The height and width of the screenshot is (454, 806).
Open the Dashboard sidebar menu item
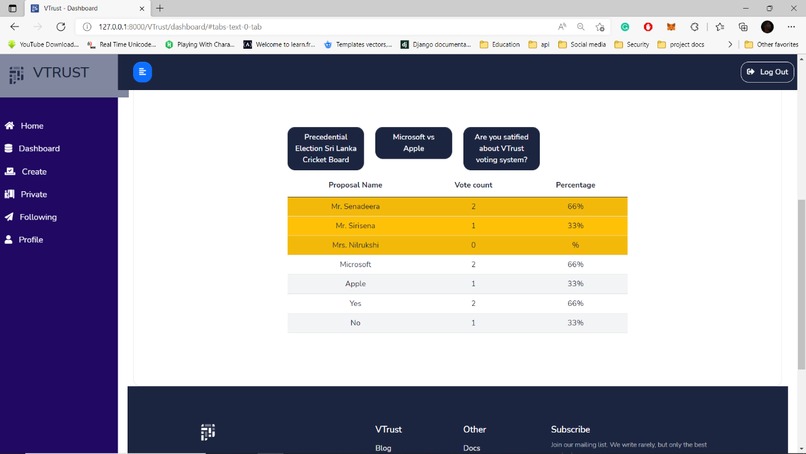click(32, 148)
